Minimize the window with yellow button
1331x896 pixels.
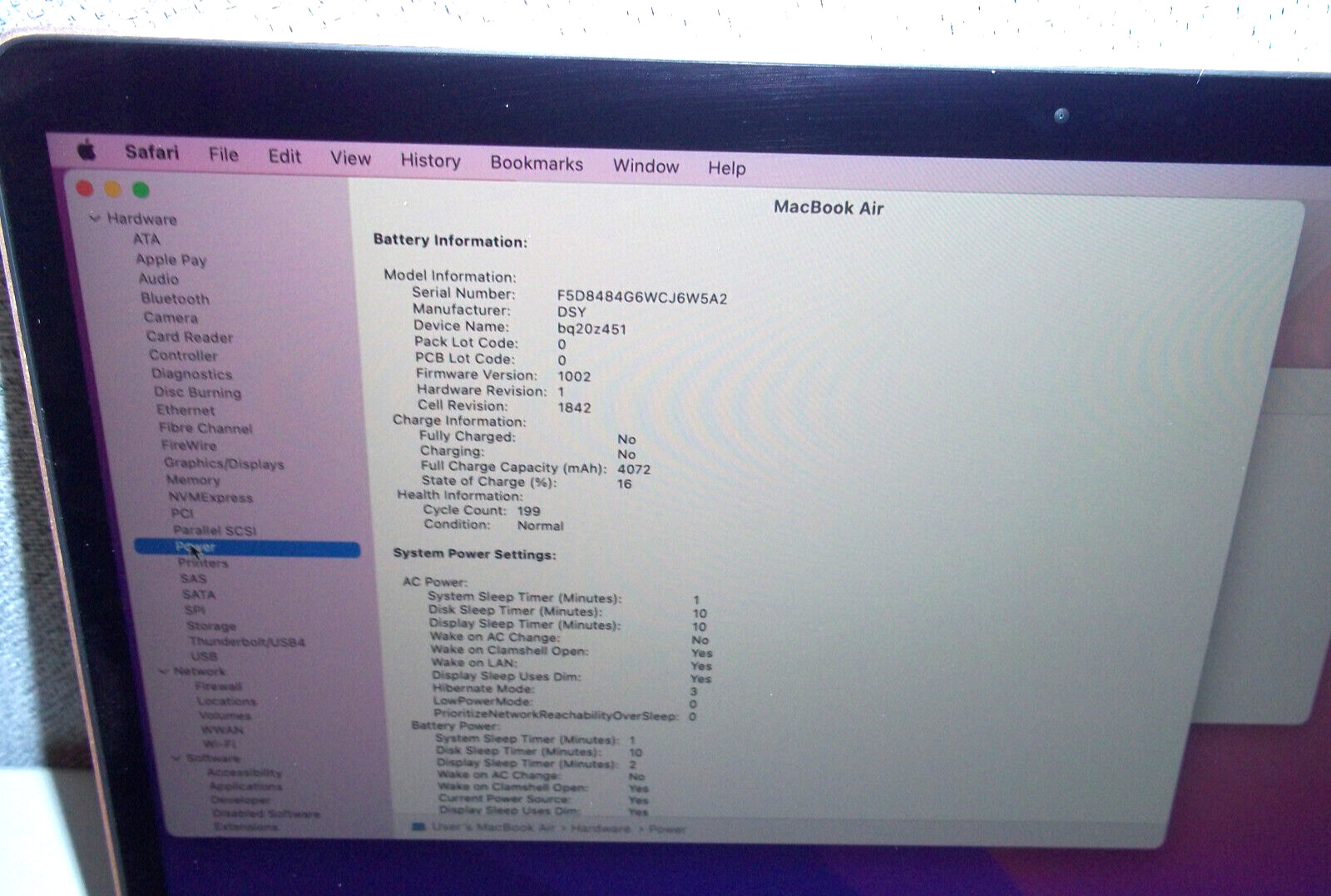(x=113, y=190)
